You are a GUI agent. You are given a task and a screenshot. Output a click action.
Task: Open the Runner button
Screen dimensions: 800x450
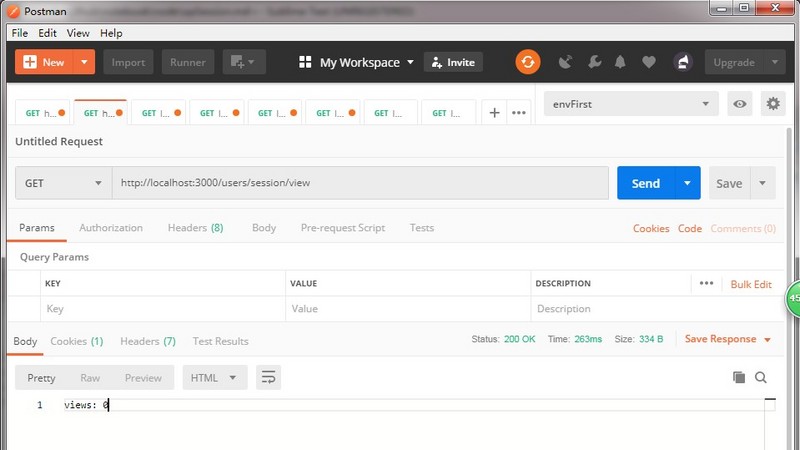(188, 62)
